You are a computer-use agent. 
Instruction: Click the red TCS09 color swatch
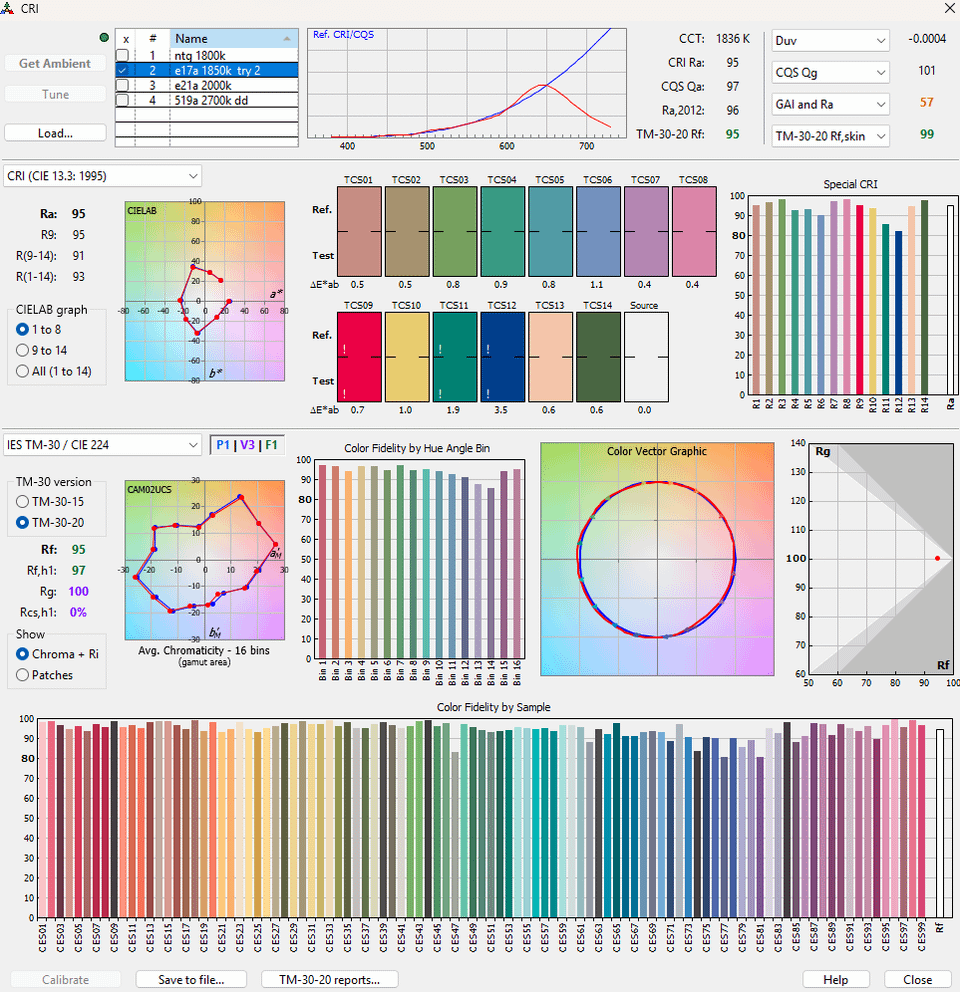pos(360,356)
